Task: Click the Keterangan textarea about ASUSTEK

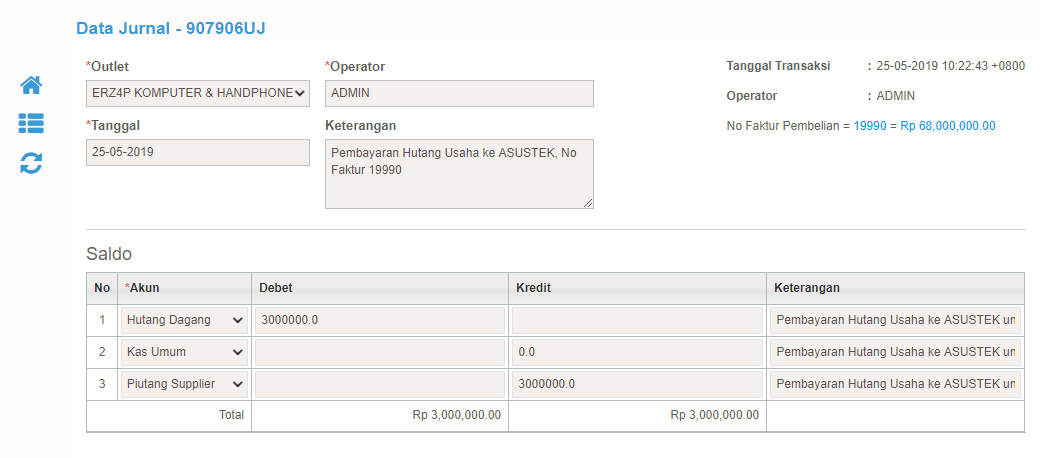Action: (x=459, y=174)
